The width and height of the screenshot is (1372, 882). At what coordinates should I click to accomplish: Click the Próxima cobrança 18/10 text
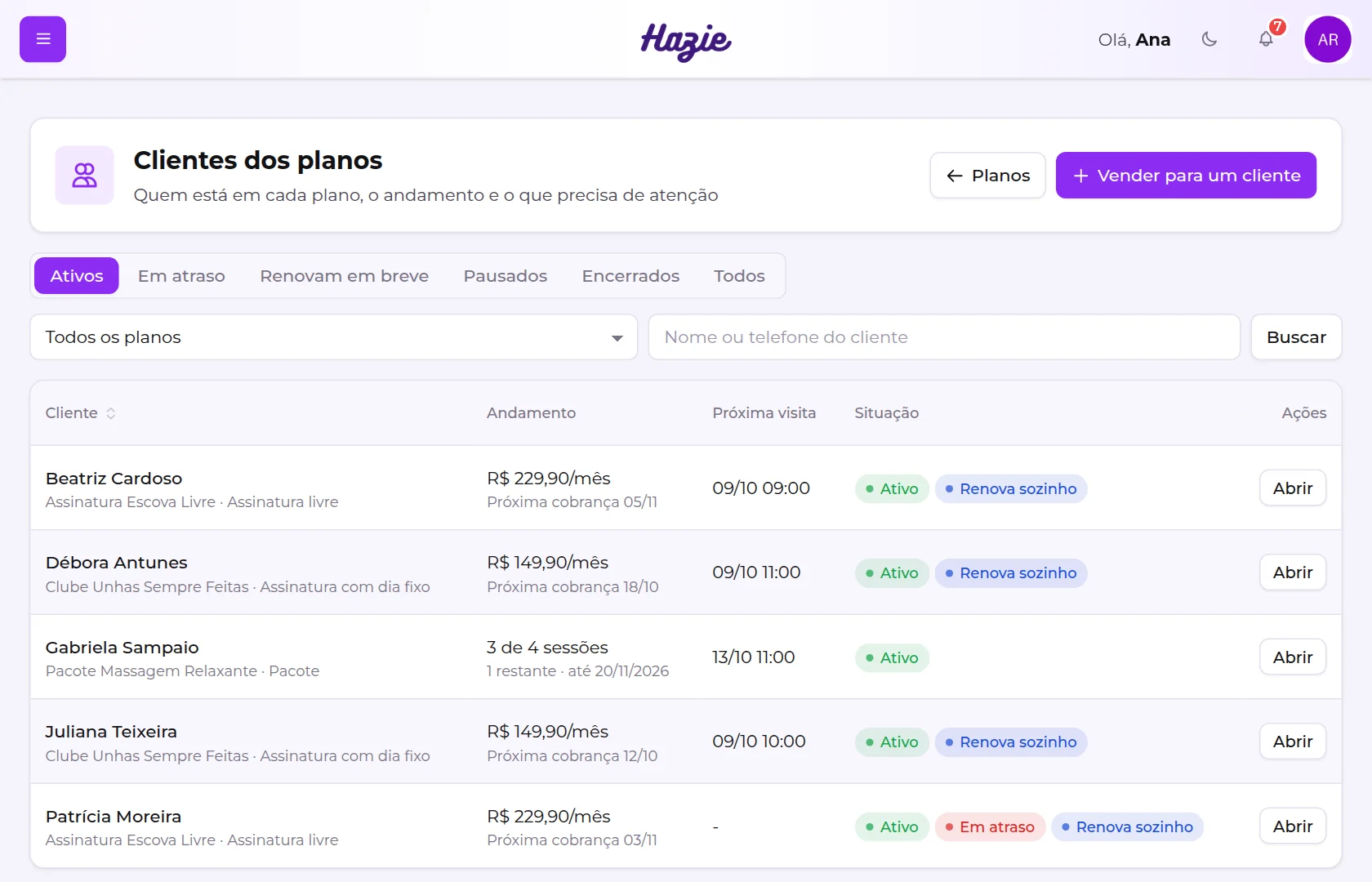[572, 587]
